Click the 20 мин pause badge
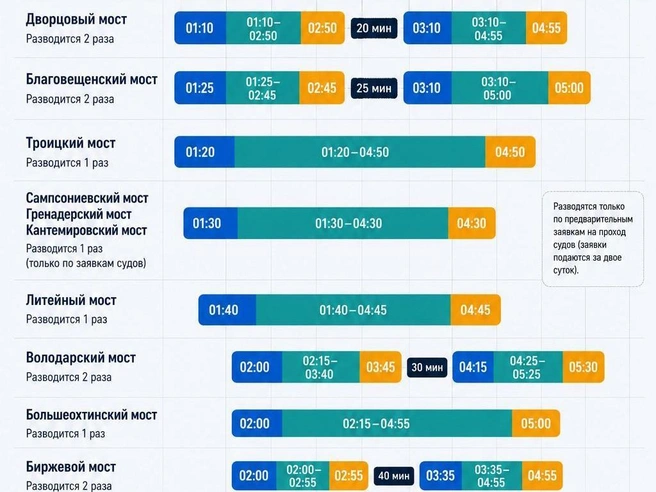The image size is (656, 492). (374, 28)
